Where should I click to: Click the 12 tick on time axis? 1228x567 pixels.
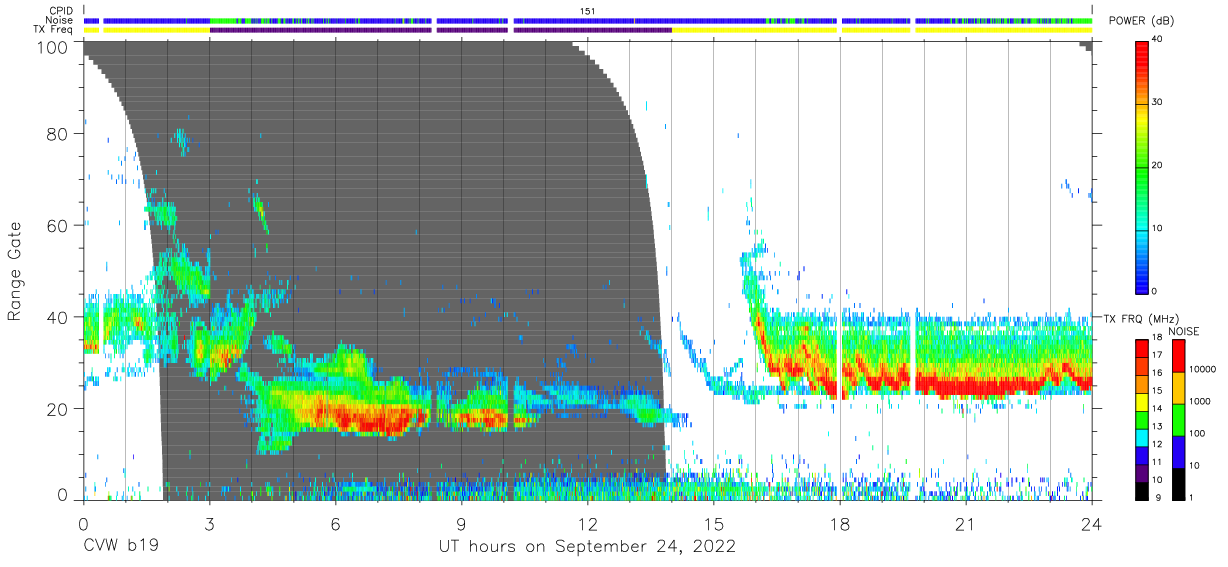point(588,524)
